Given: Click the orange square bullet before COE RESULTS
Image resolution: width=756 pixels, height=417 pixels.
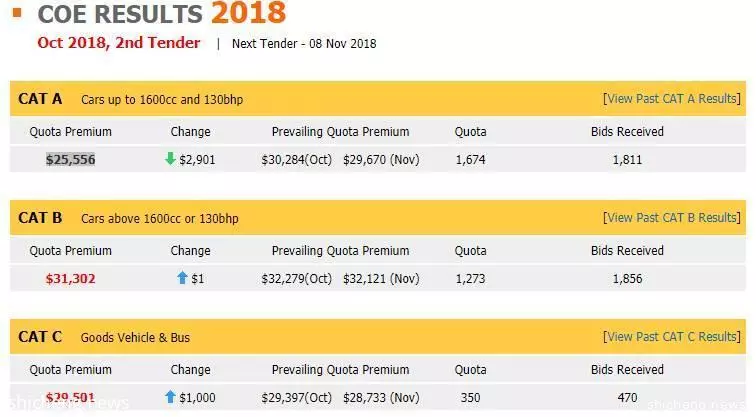Looking at the screenshot, I should point(17,13).
